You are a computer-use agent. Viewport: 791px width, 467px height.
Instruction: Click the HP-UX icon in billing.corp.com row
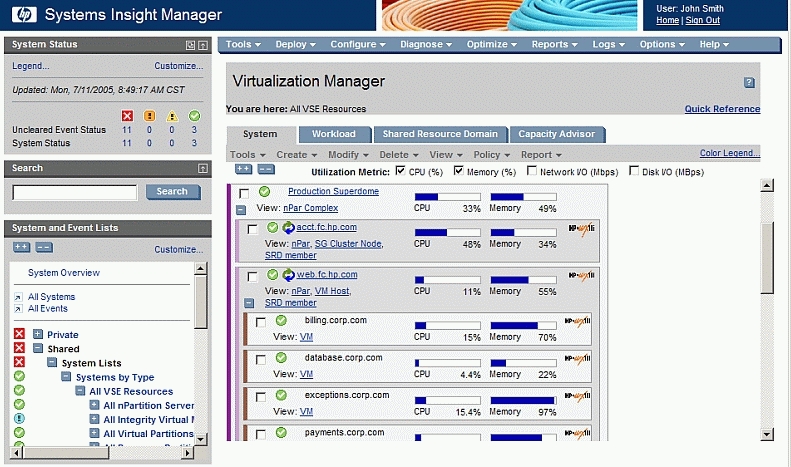point(577,321)
